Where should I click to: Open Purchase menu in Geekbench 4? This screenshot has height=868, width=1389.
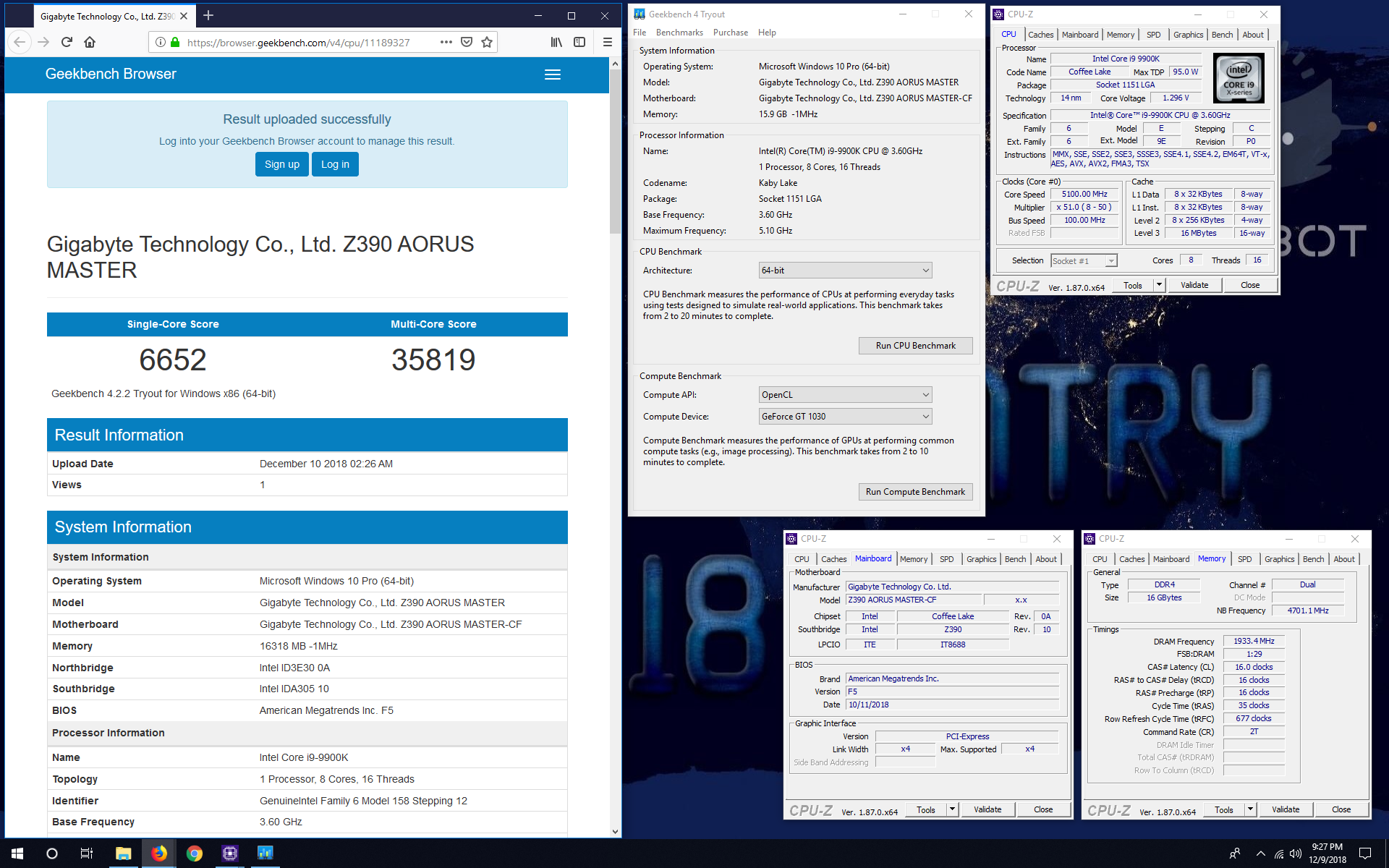731,33
